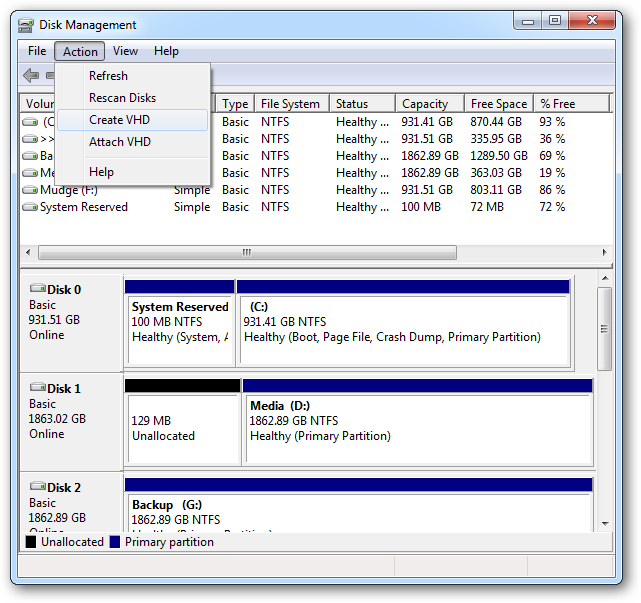Click the Disk 1 label panel
This screenshot has height=603, width=641.
click(71, 422)
